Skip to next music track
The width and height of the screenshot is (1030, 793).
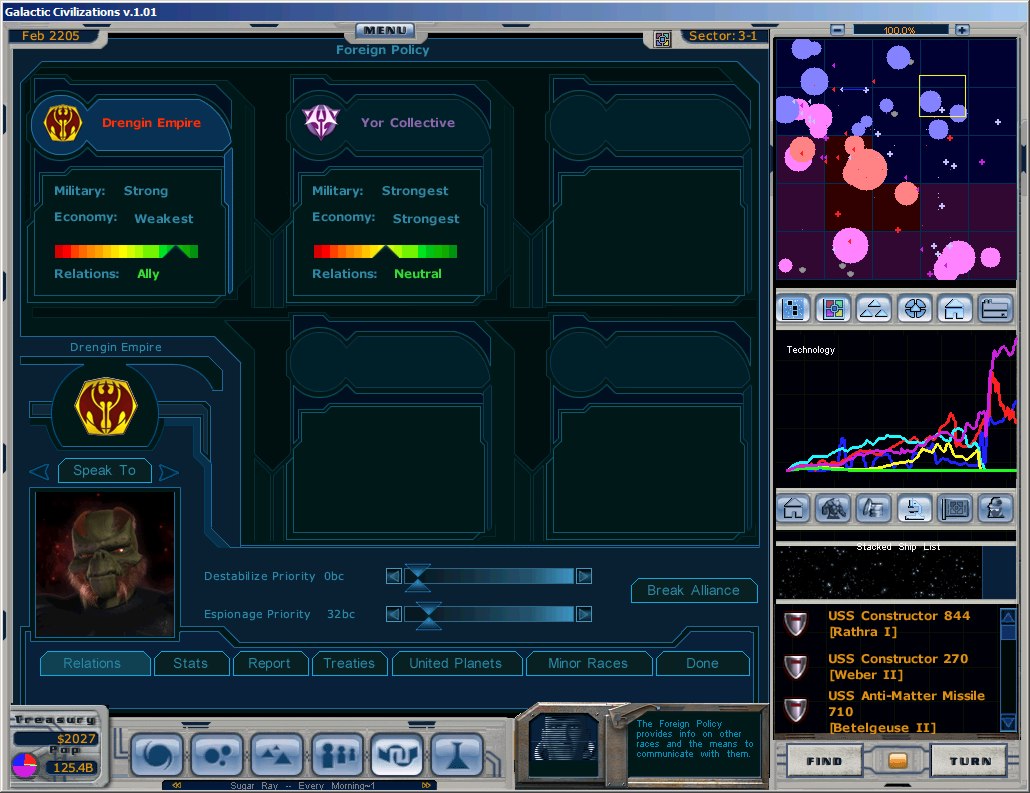click(426, 785)
